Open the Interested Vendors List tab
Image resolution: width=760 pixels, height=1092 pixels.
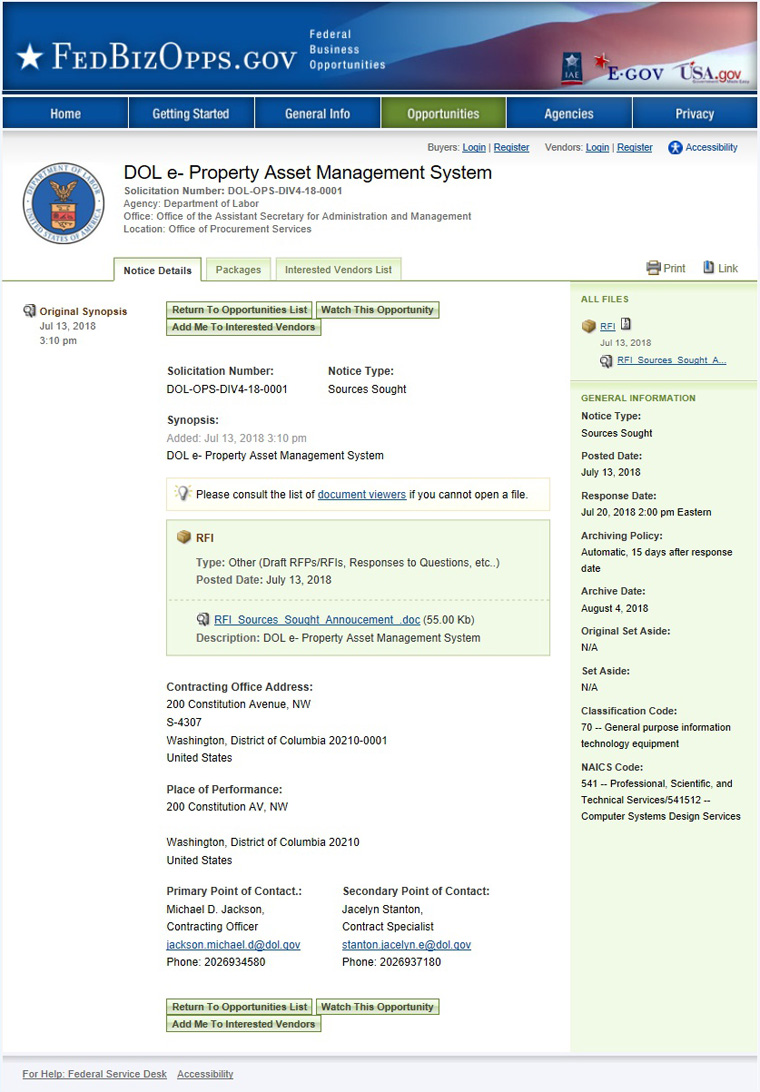click(338, 269)
